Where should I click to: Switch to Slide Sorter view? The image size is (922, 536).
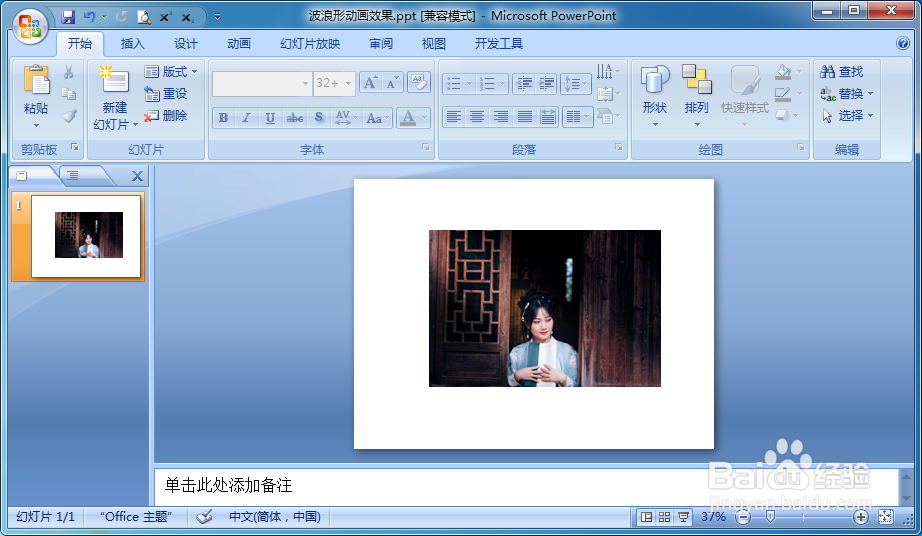pyautogui.click(x=664, y=517)
